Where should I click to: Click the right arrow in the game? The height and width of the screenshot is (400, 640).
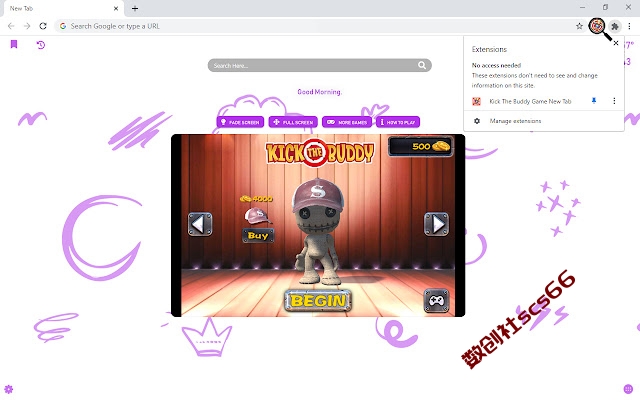point(436,224)
